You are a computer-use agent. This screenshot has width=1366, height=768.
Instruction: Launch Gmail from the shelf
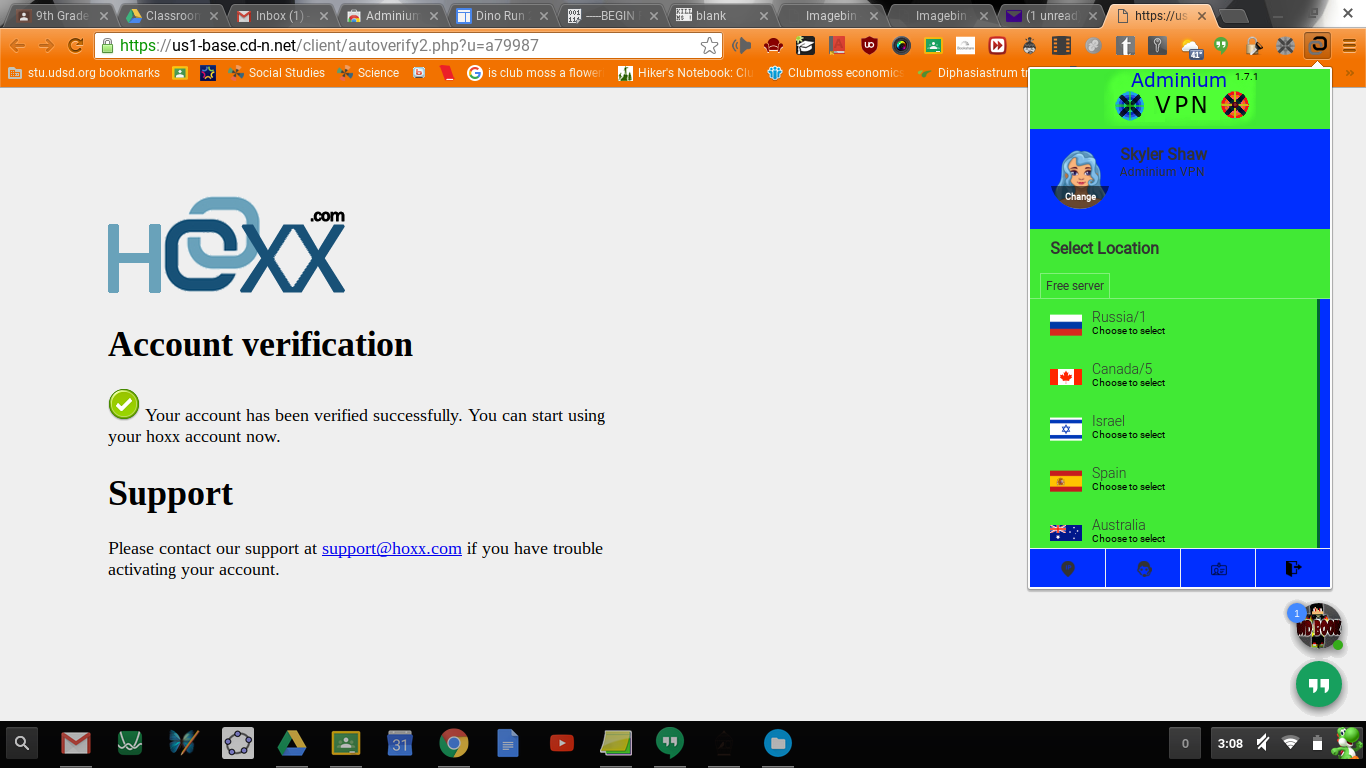pyautogui.click(x=76, y=743)
